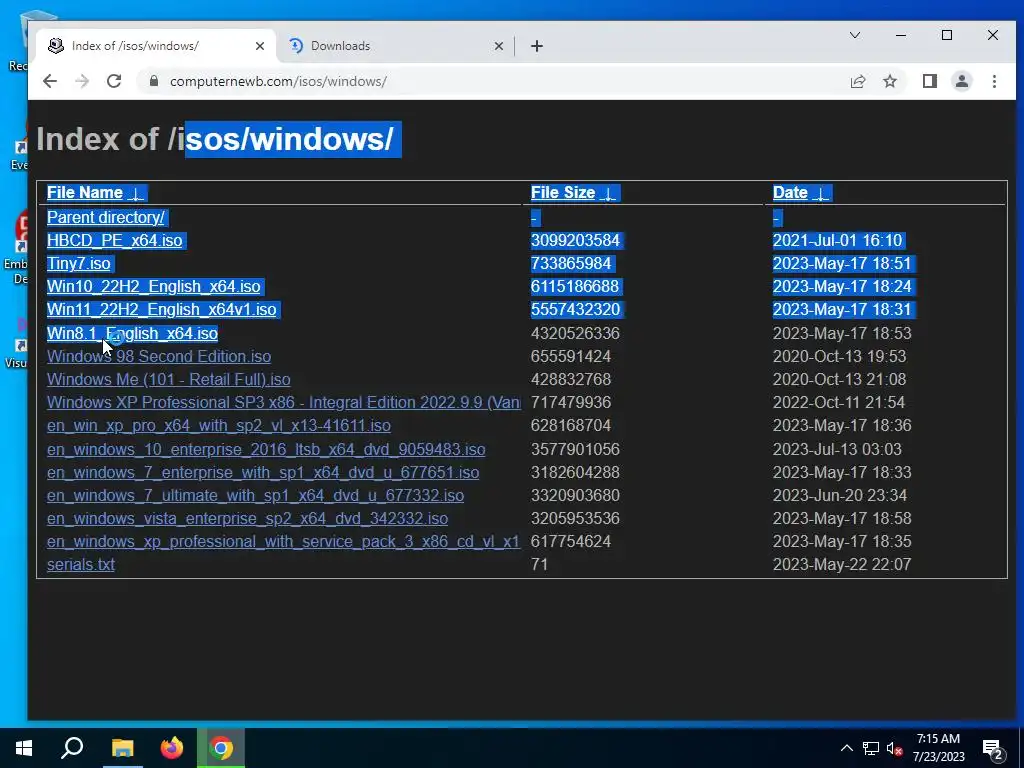Click the forward navigation arrow

[82, 81]
